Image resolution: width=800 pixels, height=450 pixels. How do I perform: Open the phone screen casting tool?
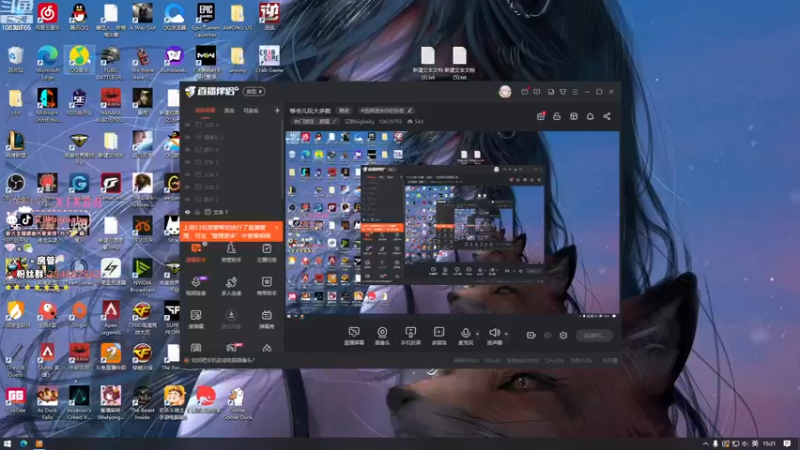[410, 336]
